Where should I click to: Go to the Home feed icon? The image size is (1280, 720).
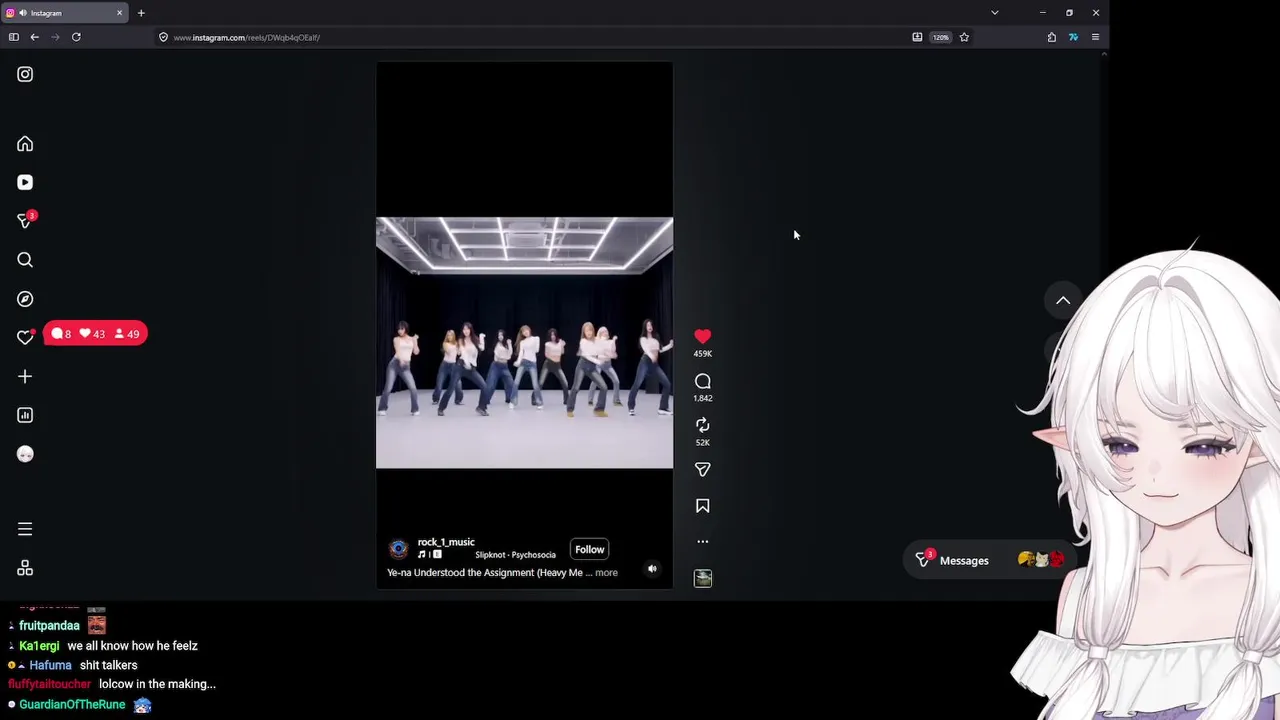(x=25, y=144)
